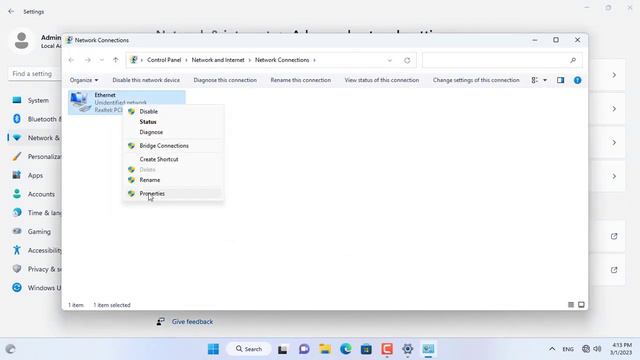Open Status from the context menu

pos(173,122)
